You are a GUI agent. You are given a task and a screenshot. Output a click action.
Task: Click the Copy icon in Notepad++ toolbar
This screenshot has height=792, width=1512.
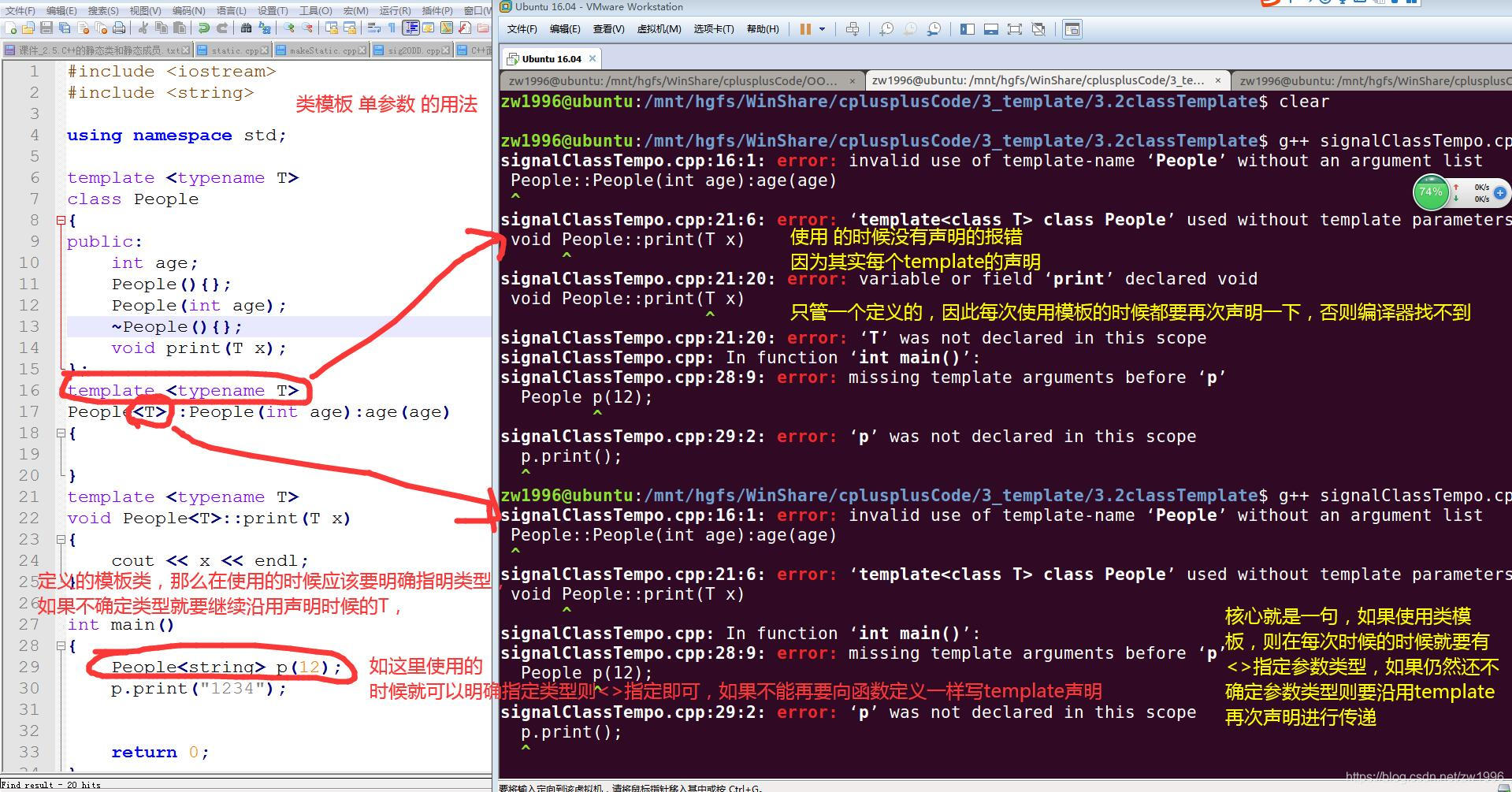coord(162,28)
